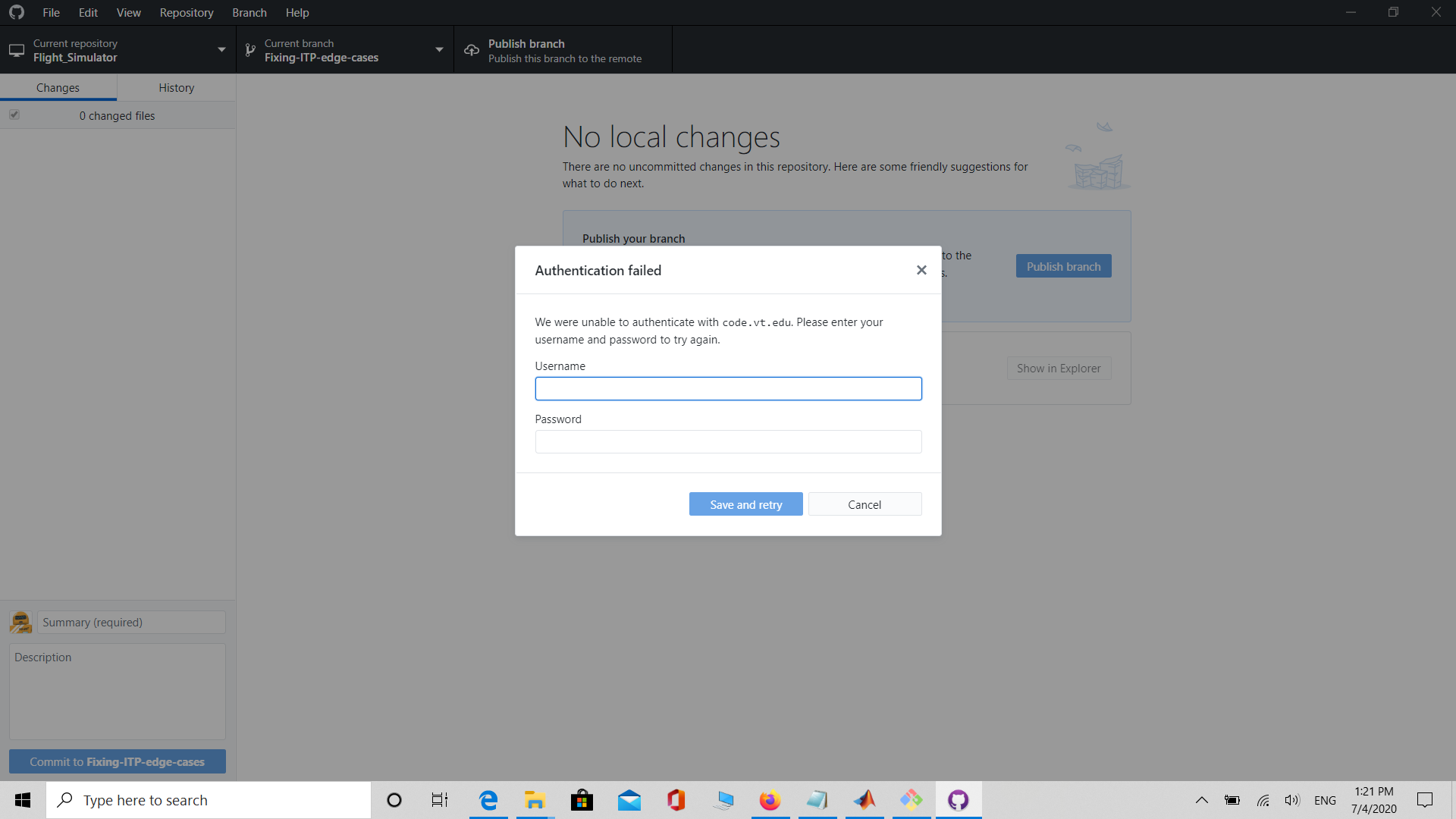Cancel the authentication dialog
Screen dimensions: 1456x819
tap(864, 504)
